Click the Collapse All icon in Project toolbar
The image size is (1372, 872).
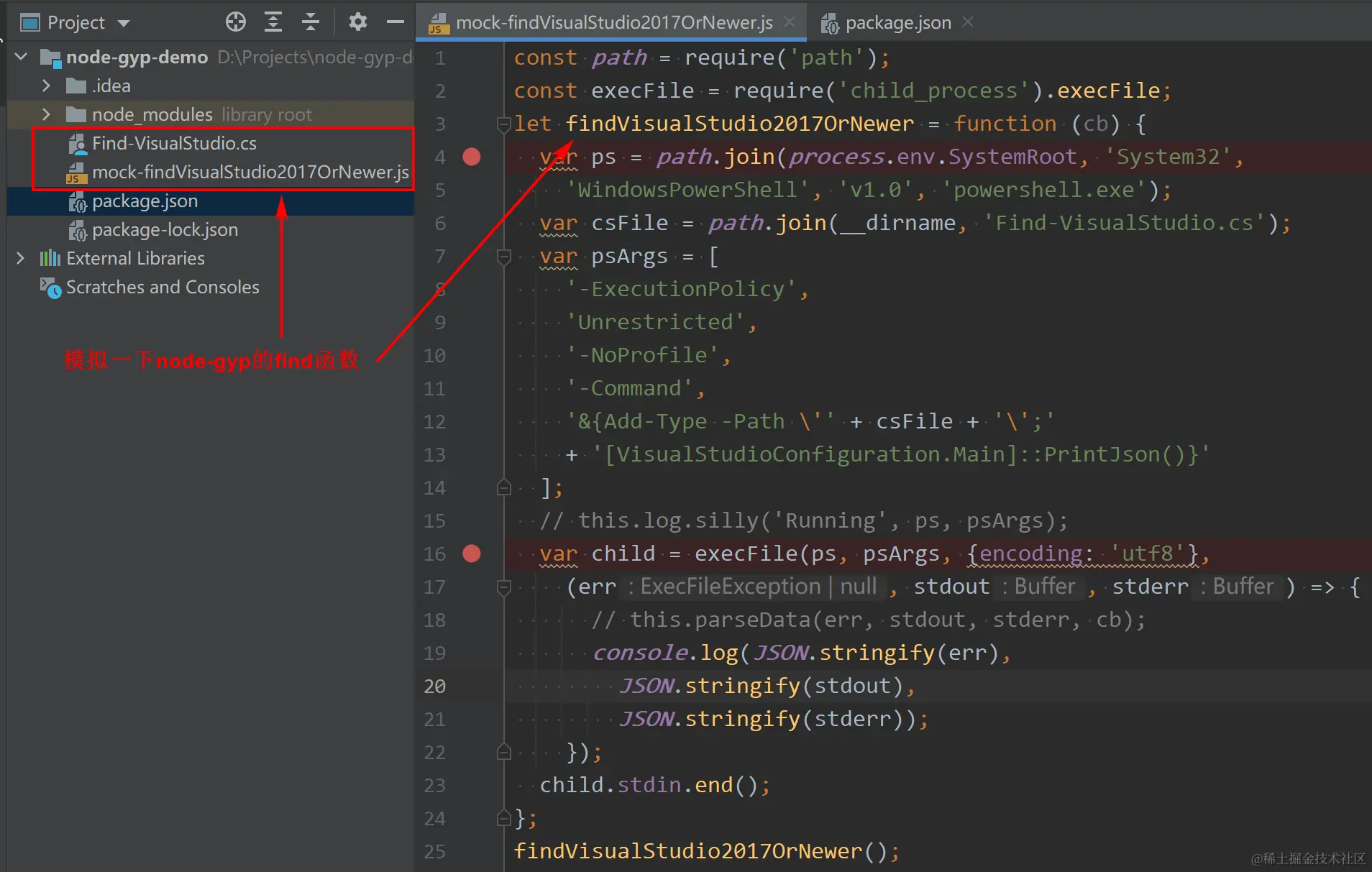tap(310, 22)
